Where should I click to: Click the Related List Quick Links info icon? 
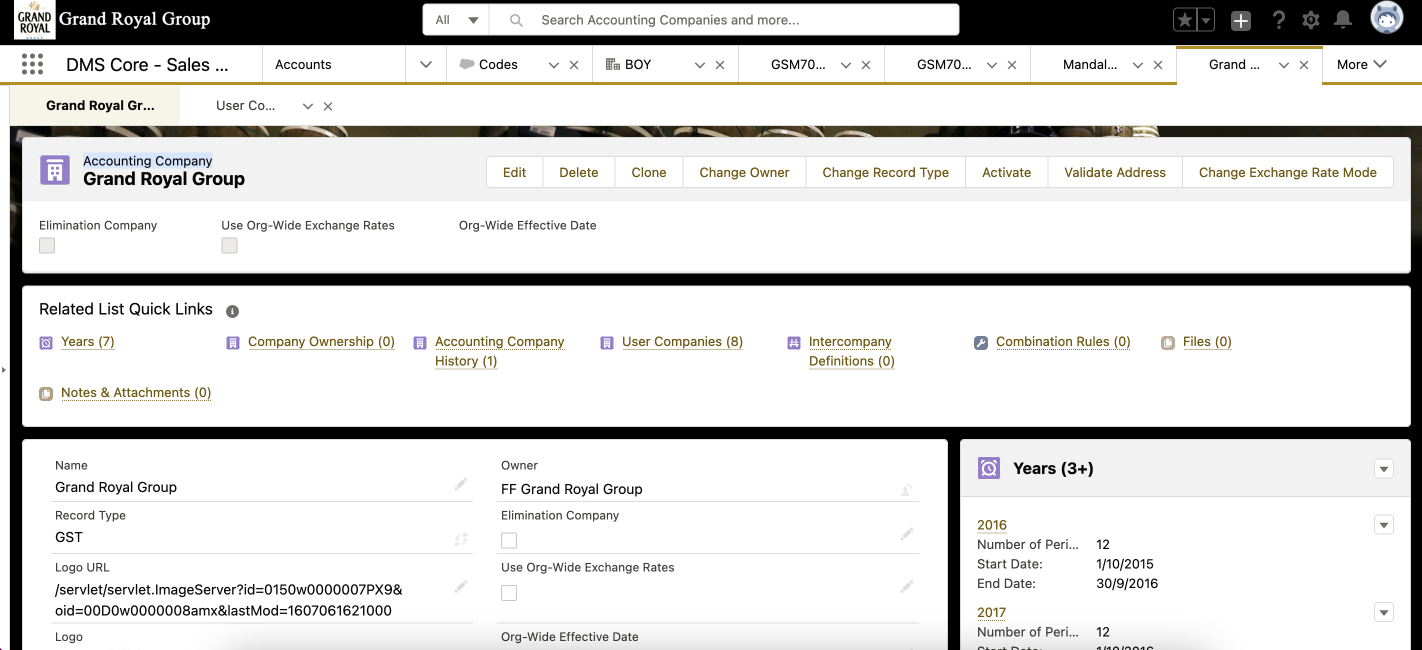click(232, 311)
